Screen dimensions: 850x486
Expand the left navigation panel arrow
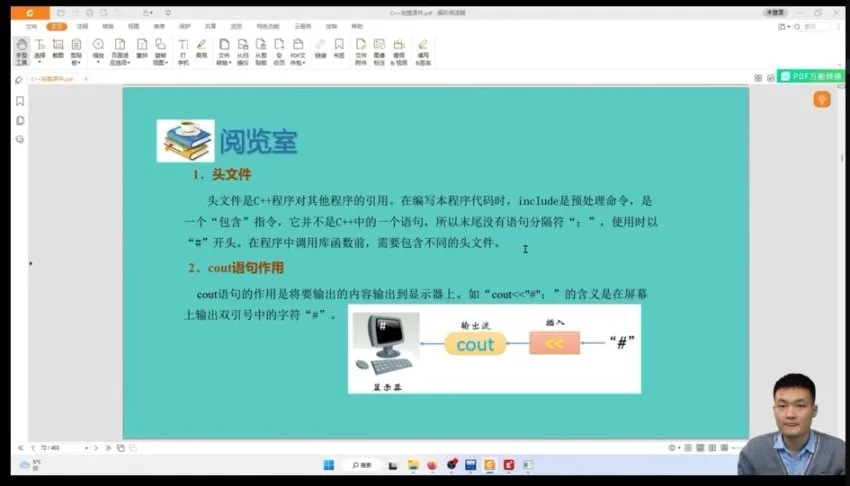point(30,263)
